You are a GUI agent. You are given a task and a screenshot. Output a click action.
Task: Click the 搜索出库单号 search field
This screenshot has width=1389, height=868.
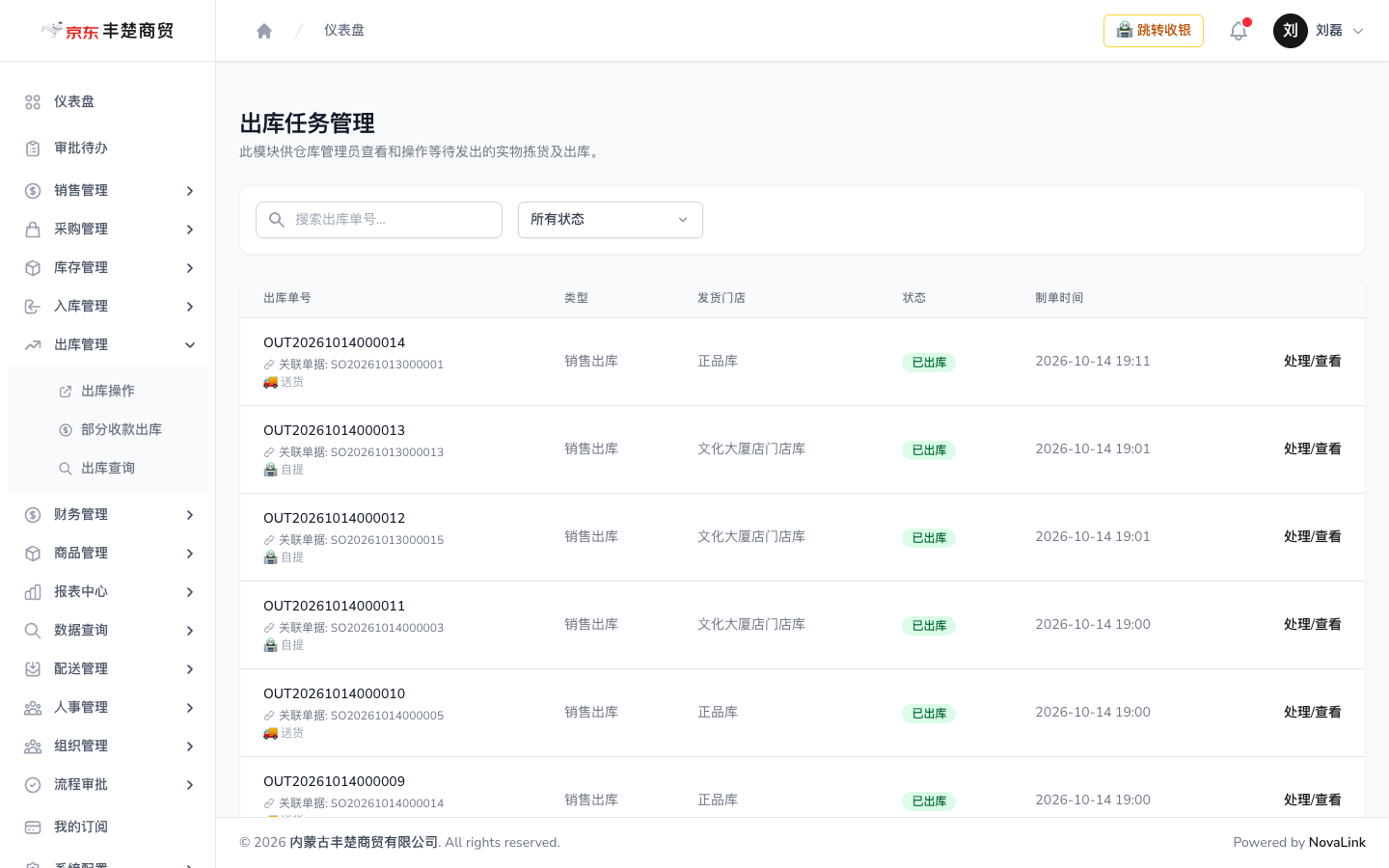379,220
